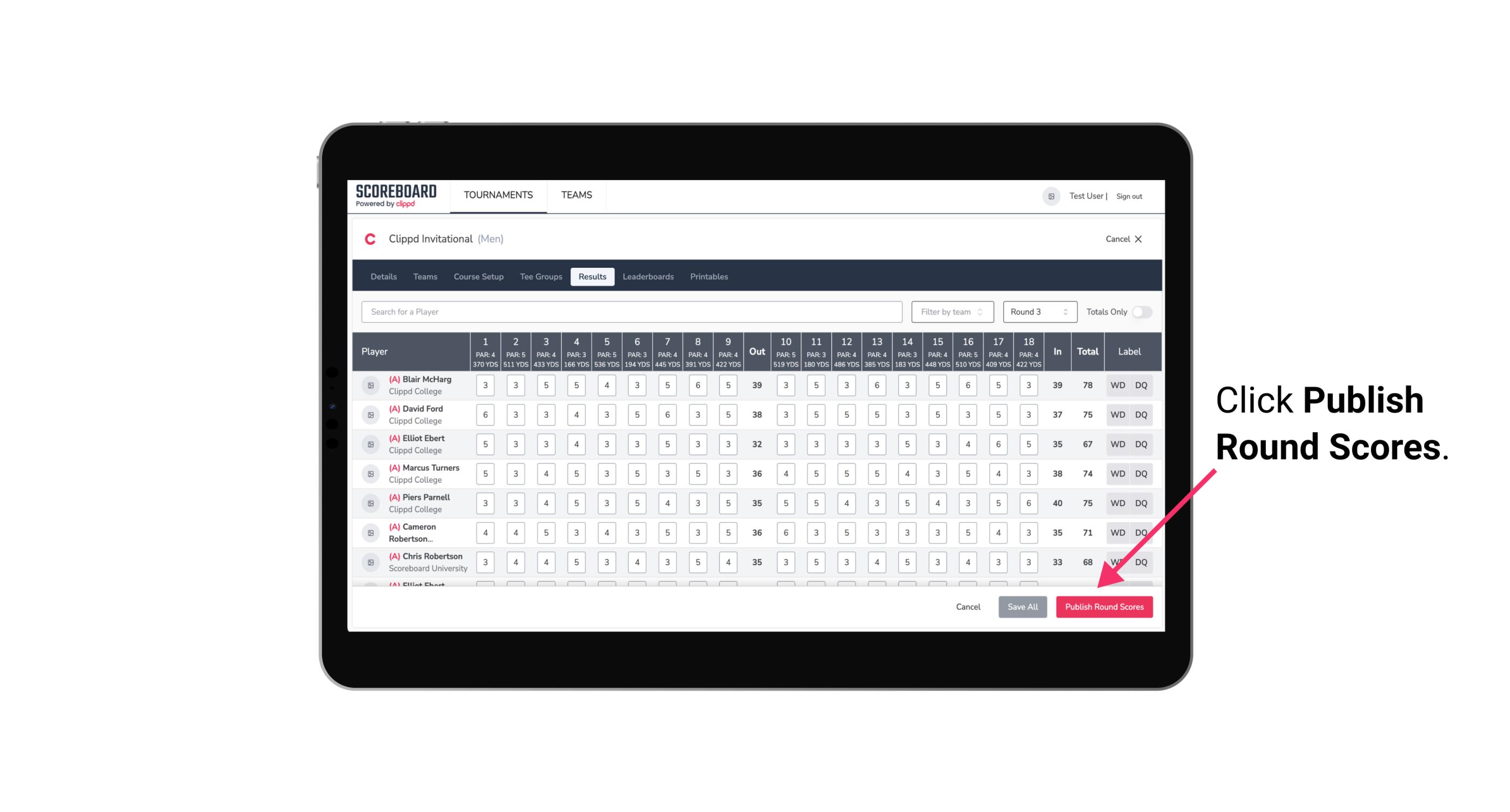This screenshot has width=1510, height=812.
Task: Click the Search for a Player input field
Action: [633, 312]
